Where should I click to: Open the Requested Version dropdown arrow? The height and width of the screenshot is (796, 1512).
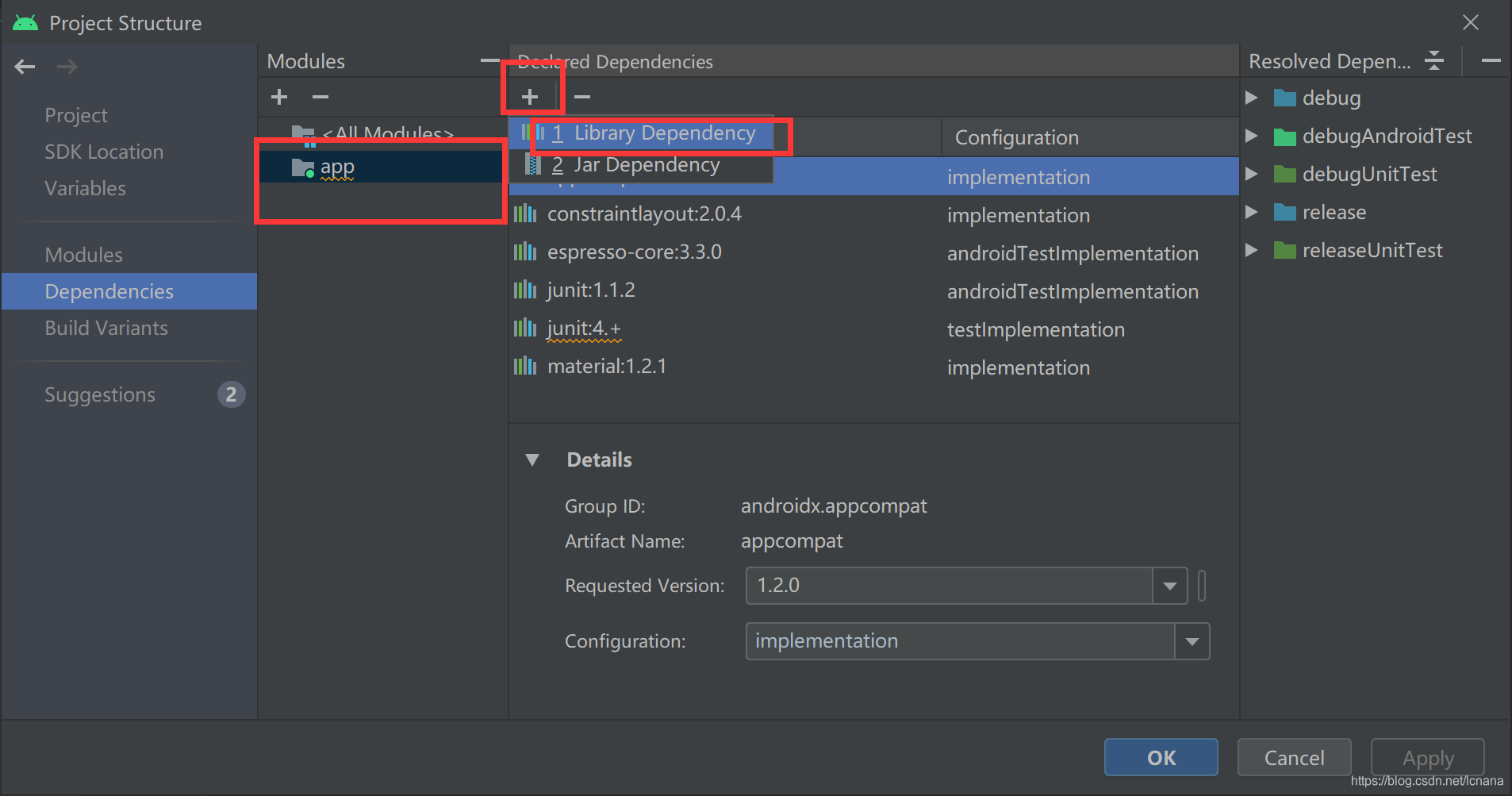pyautogui.click(x=1170, y=586)
